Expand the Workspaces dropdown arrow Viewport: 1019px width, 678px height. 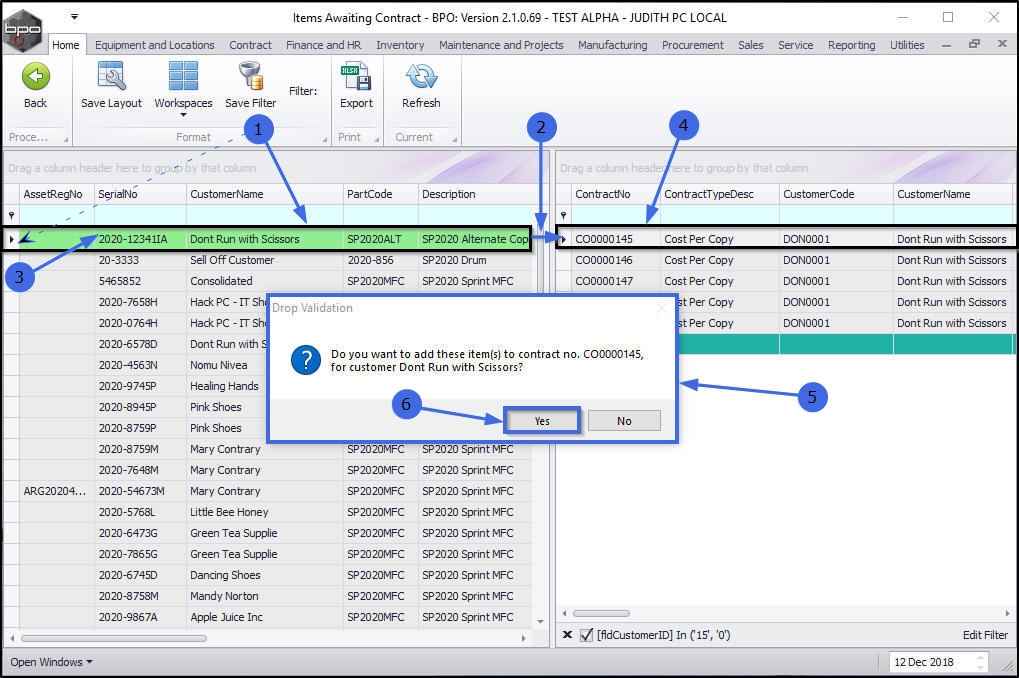click(183, 115)
